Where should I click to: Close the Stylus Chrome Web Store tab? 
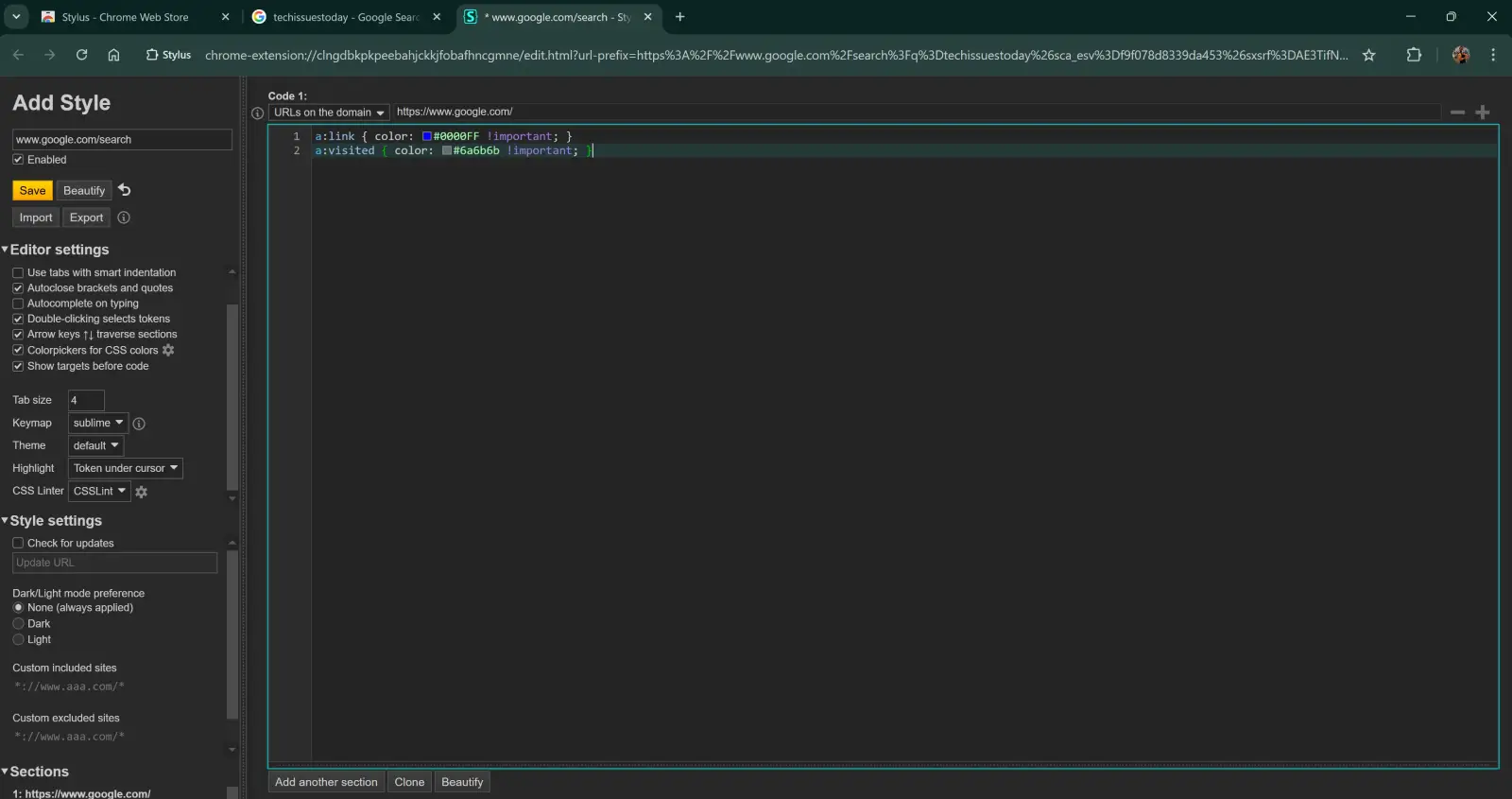225,17
